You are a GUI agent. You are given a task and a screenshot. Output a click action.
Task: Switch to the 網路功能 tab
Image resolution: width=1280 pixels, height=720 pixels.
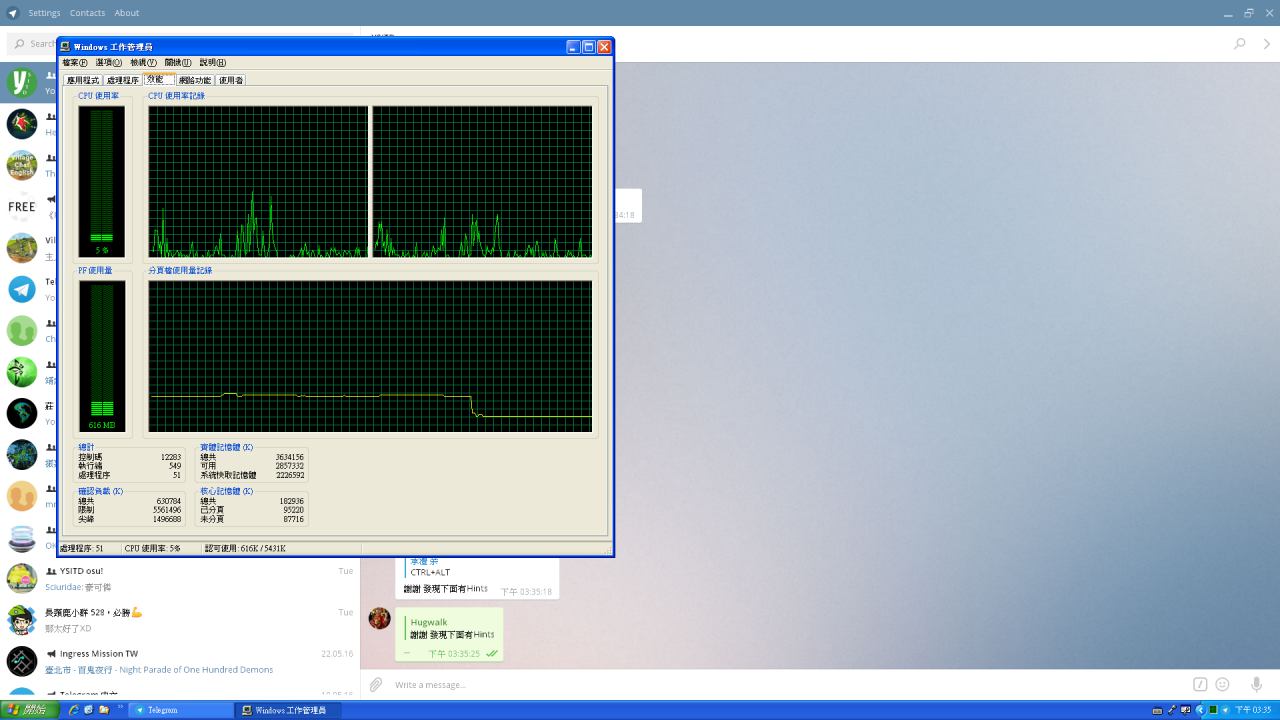[x=195, y=80]
